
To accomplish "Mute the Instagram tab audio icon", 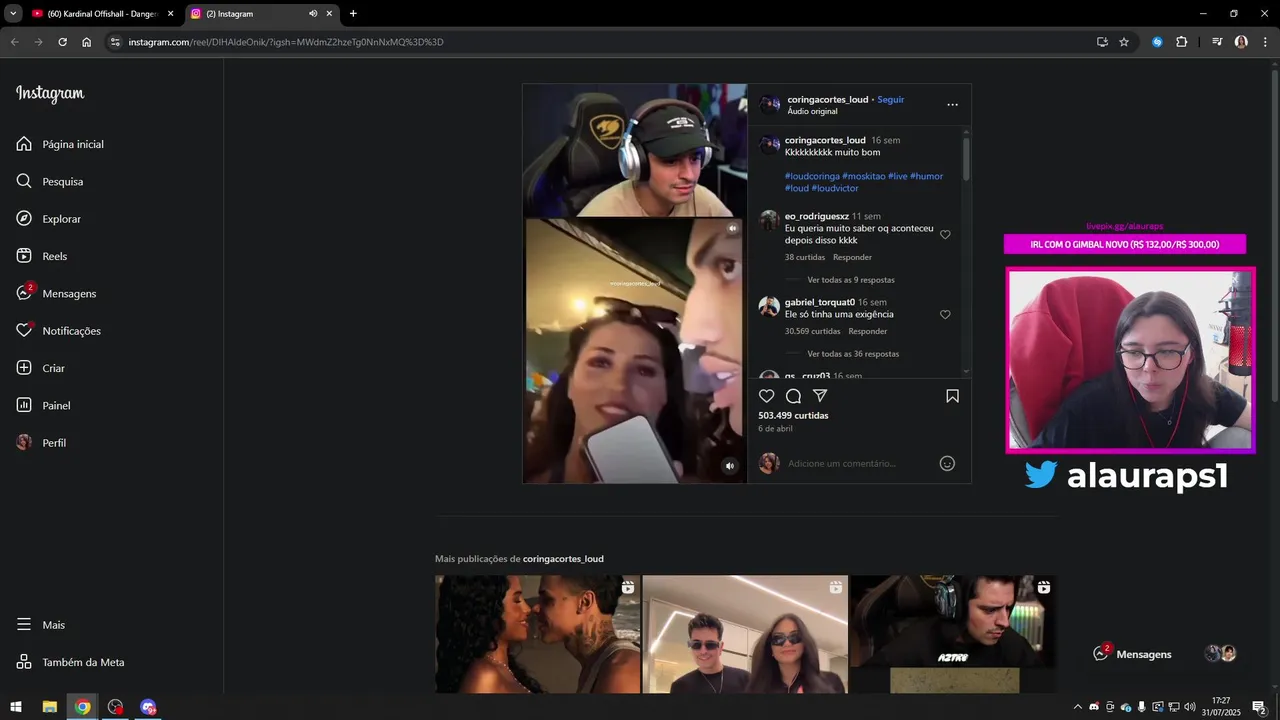I will click(313, 14).
